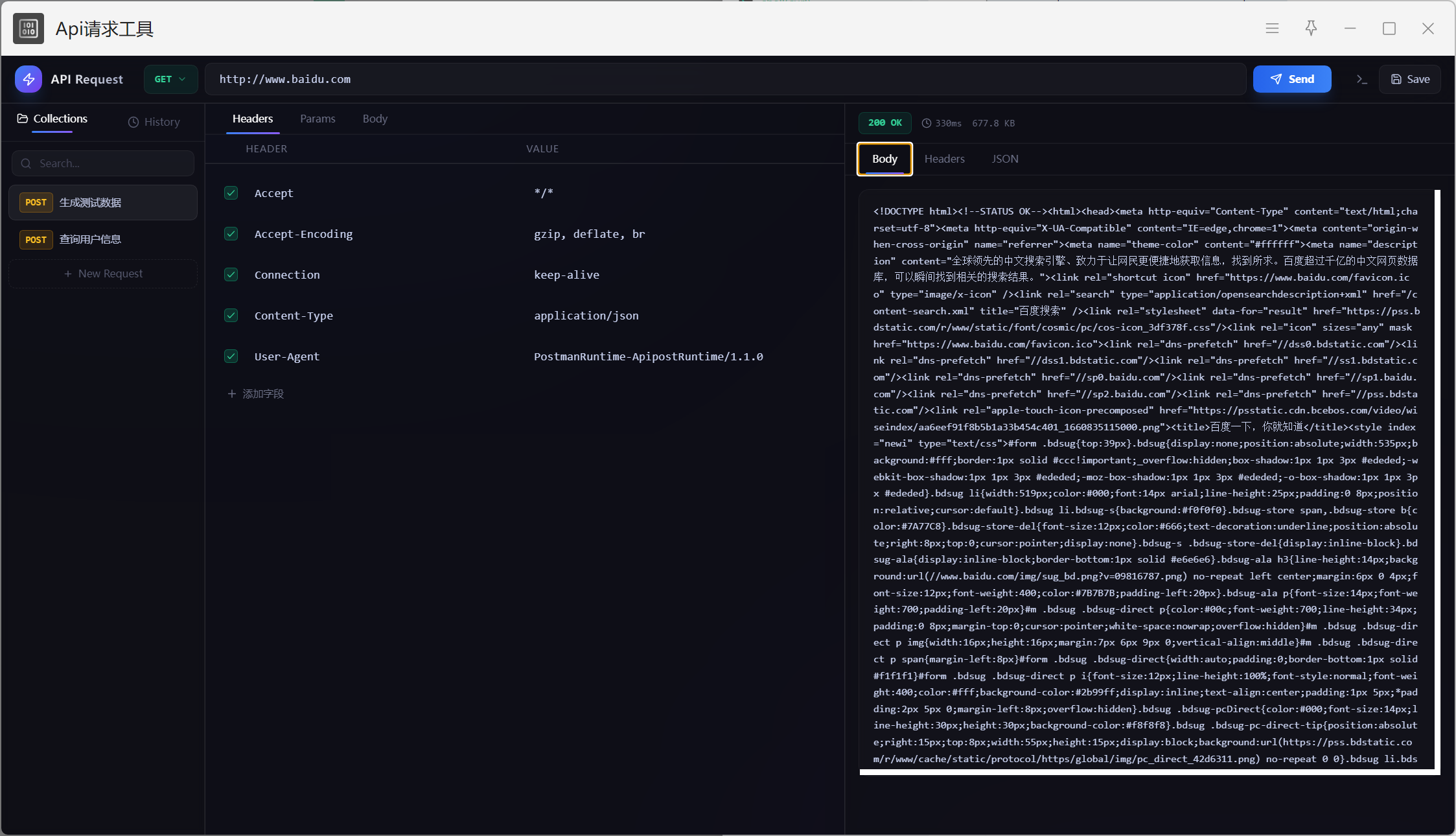Image resolution: width=1456 pixels, height=836 pixels.
Task: Click the clock icon next to 330ms
Action: point(927,123)
